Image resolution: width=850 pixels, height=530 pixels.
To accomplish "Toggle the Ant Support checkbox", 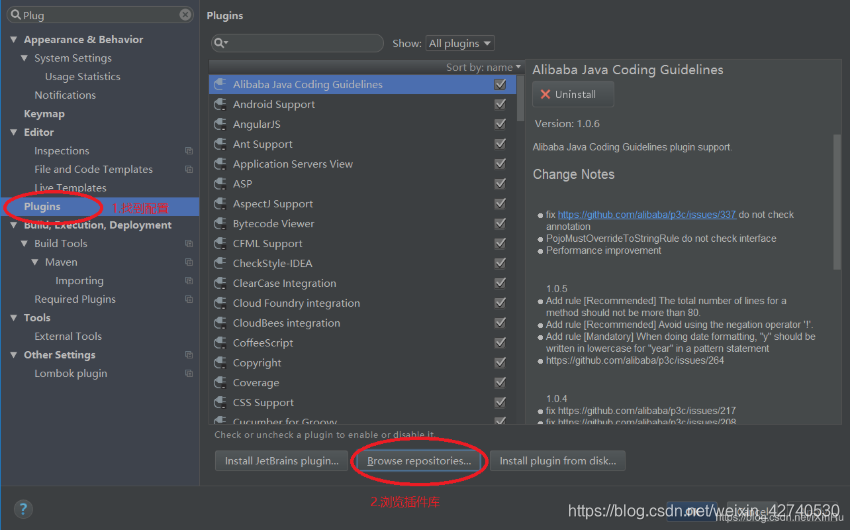I will click(x=500, y=144).
